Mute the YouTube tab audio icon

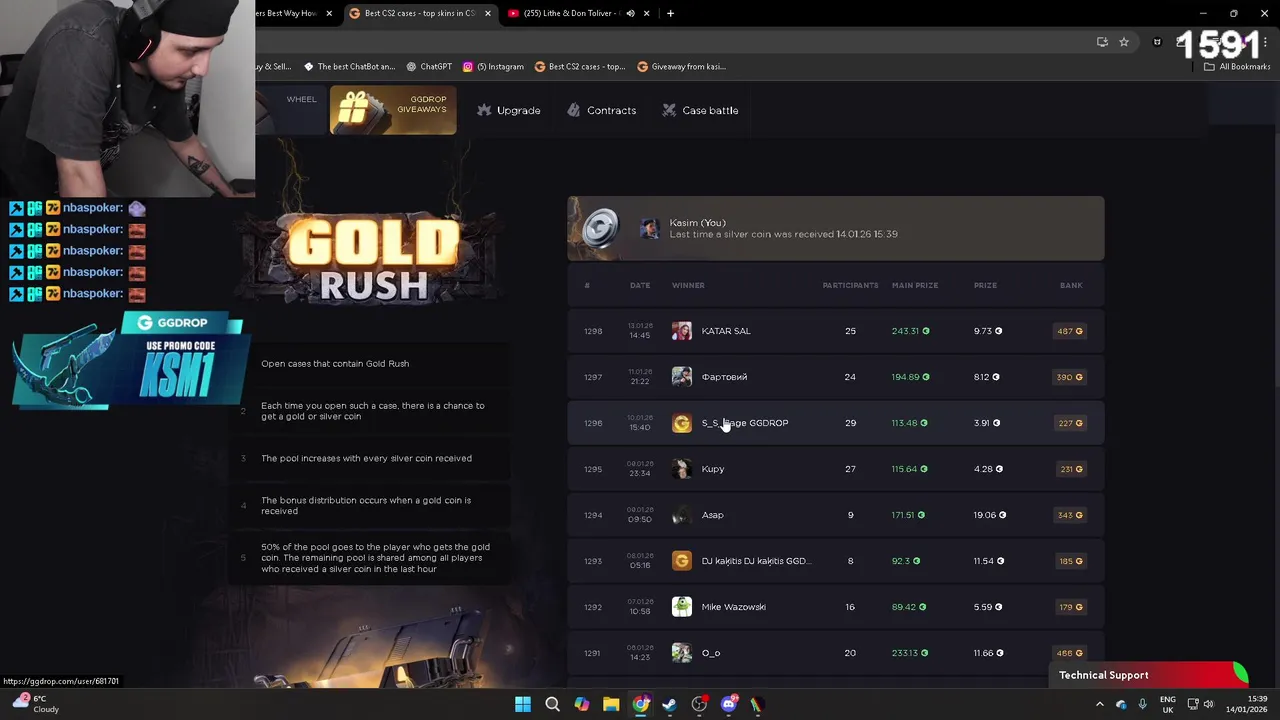coord(630,13)
